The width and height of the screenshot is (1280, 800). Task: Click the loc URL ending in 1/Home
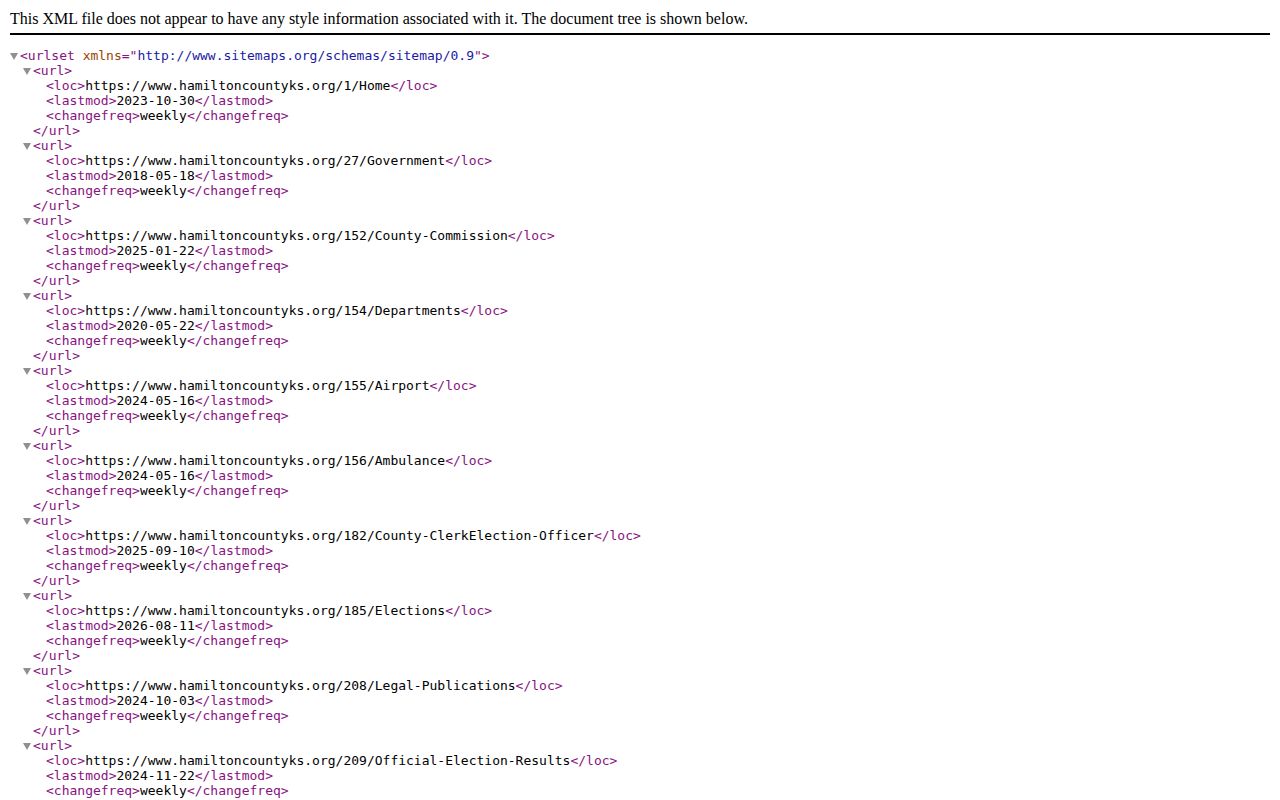click(x=238, y=86)
